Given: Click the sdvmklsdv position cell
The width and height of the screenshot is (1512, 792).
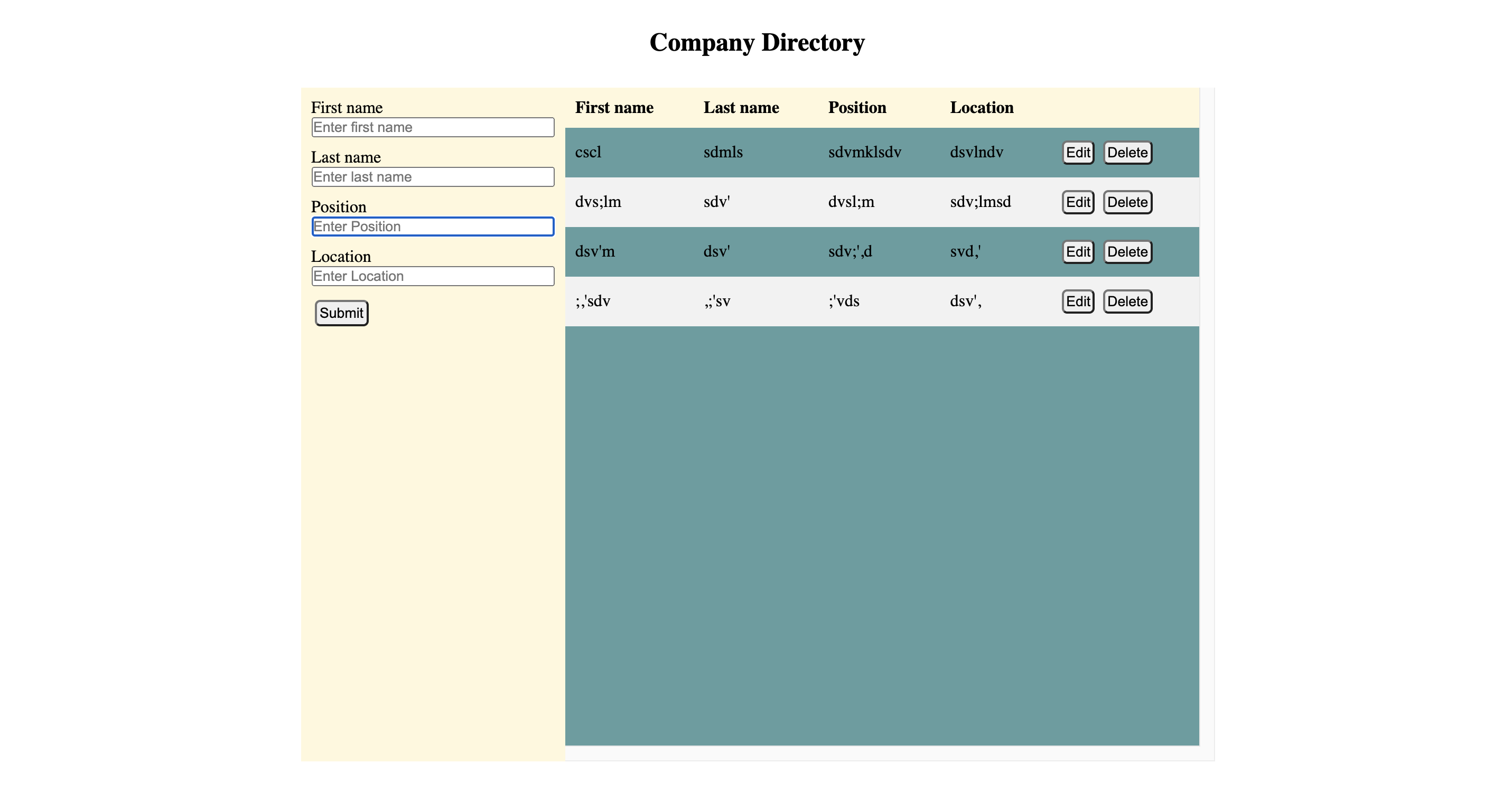Looking at the screenshot, I should click(864, 153).
